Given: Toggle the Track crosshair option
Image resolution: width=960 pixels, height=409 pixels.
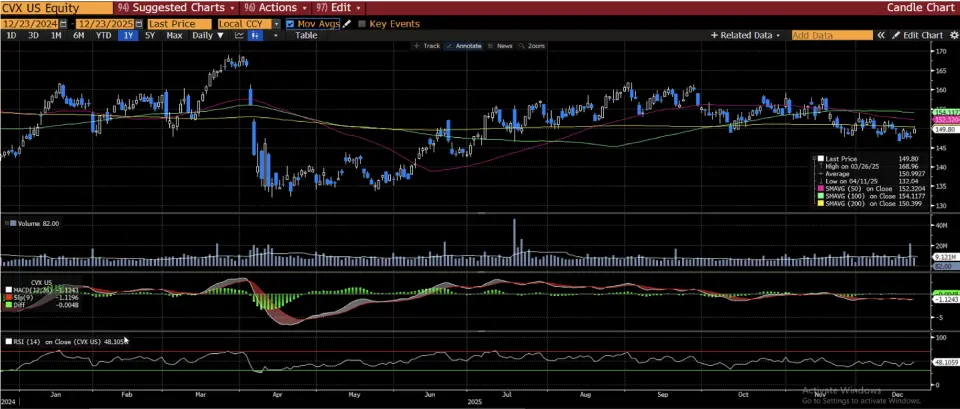Looking at the screenshot, I should [x=427, y=46].
